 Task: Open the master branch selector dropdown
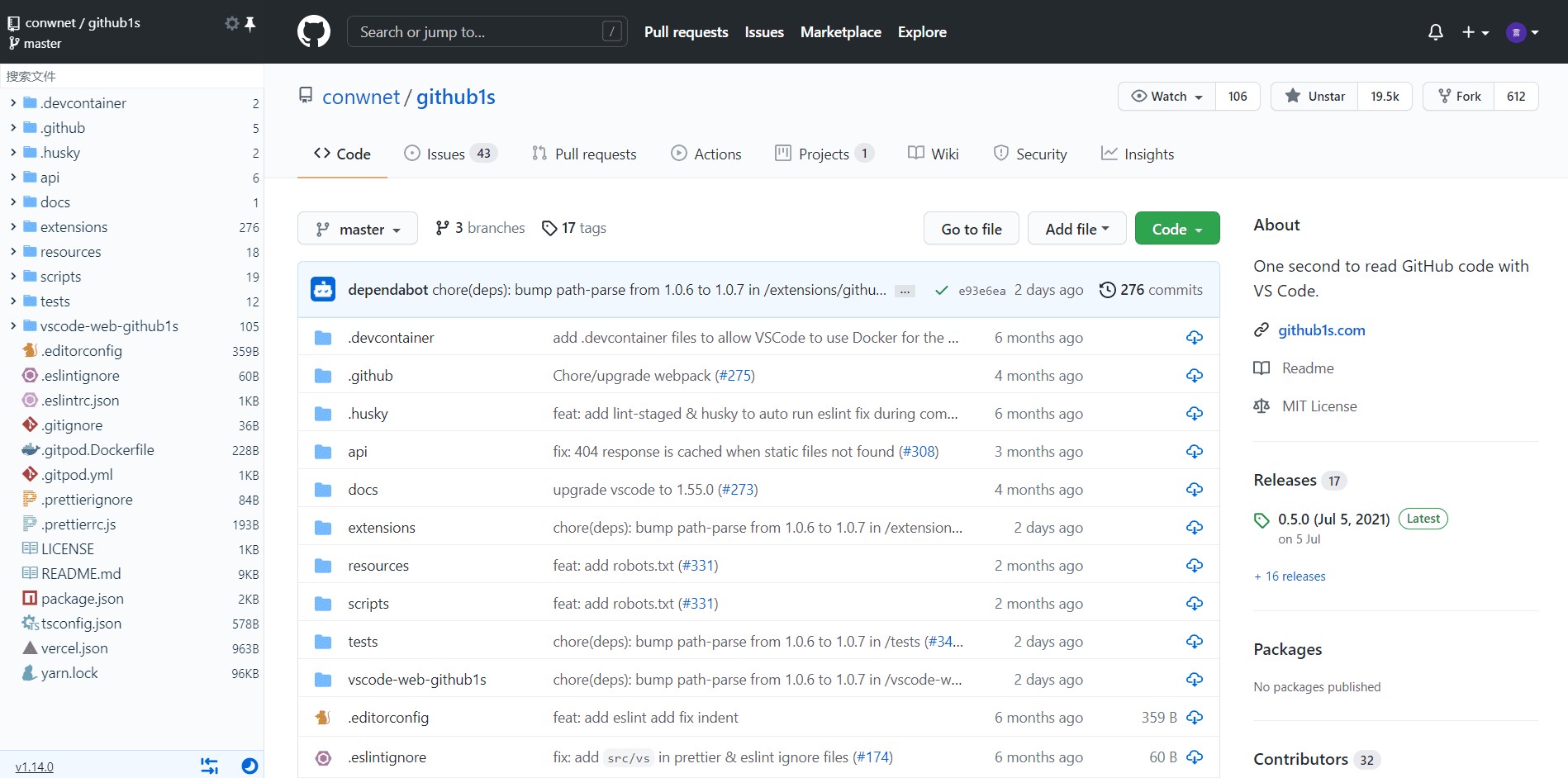[358, 229]
